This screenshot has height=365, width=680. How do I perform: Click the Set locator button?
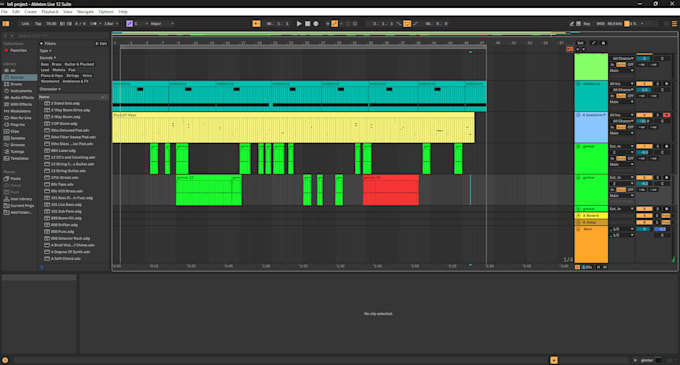580,43
